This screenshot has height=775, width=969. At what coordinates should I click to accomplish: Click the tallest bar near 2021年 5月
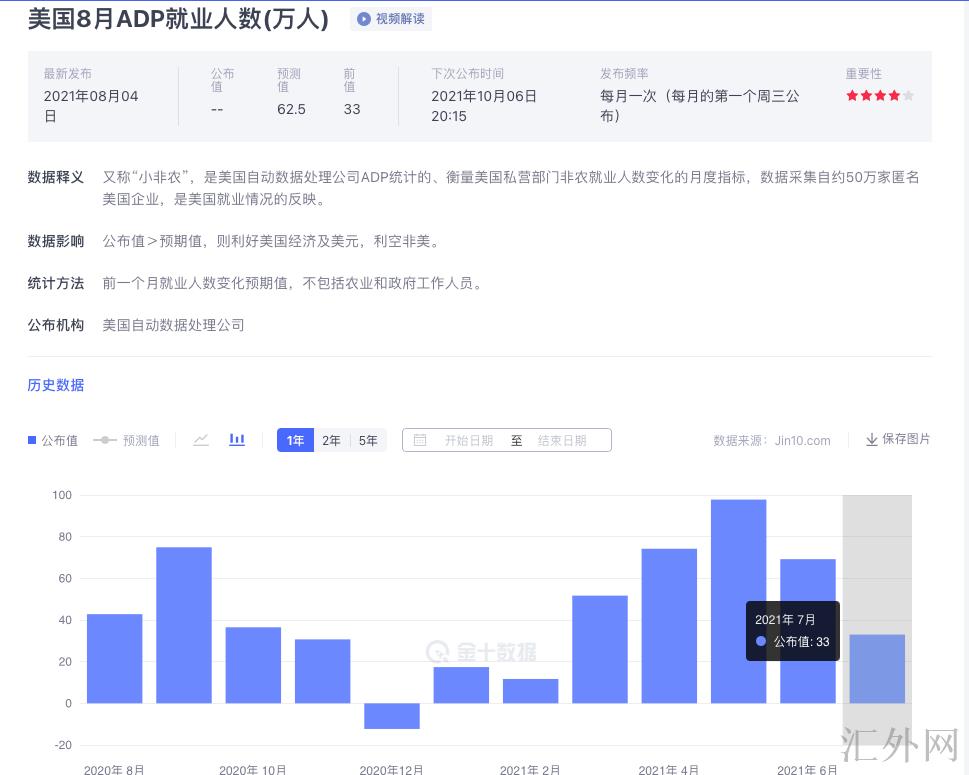click(x=738, y=600)
